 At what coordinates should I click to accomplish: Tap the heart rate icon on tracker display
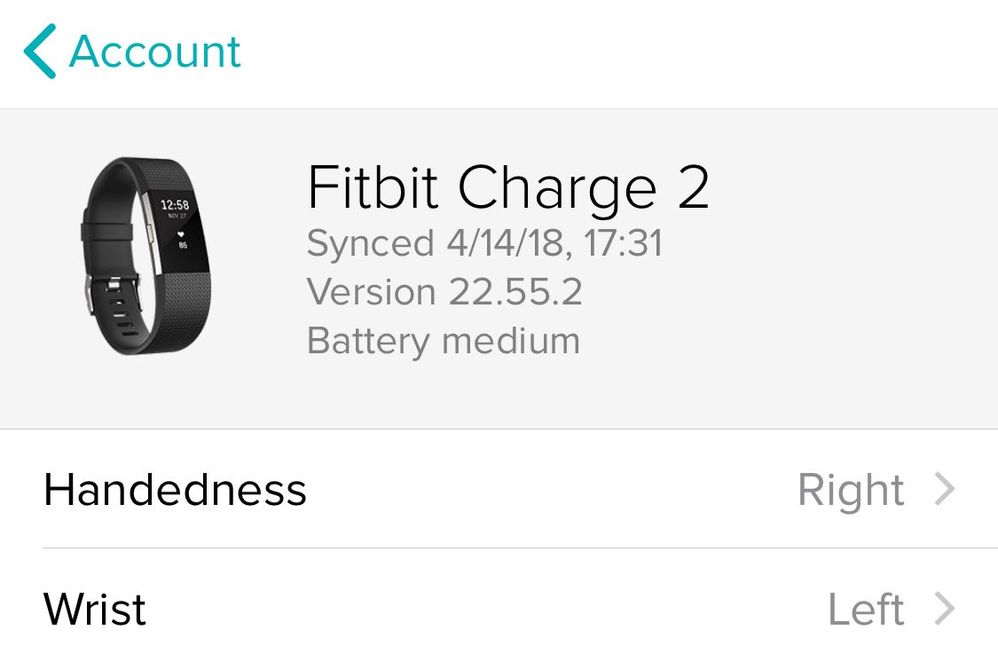click(x=181, y=235)
